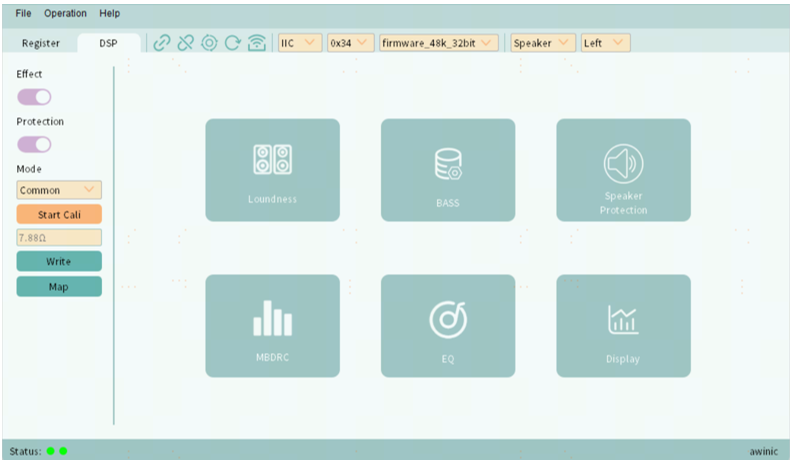Expand the firmware_48k_32bit dropdown
Viewport: 794px width, 465px height.
tap(438, 43)
